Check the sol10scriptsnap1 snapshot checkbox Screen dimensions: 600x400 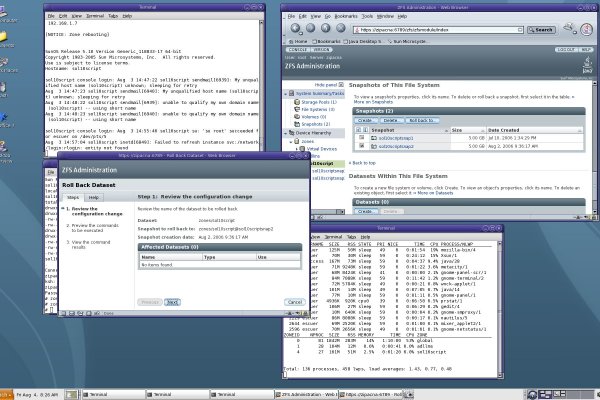[360, 139]
